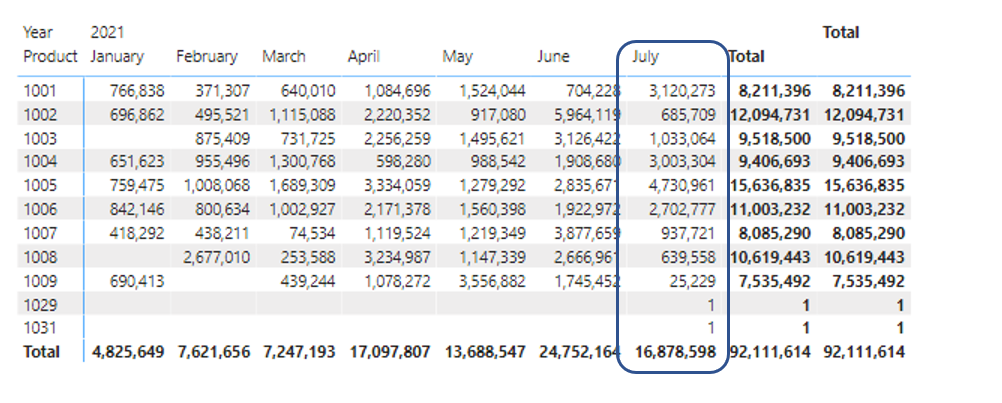Select product row 1029
The width and height of the screenshot is (1002, 403).
click(x=40, y=305)
